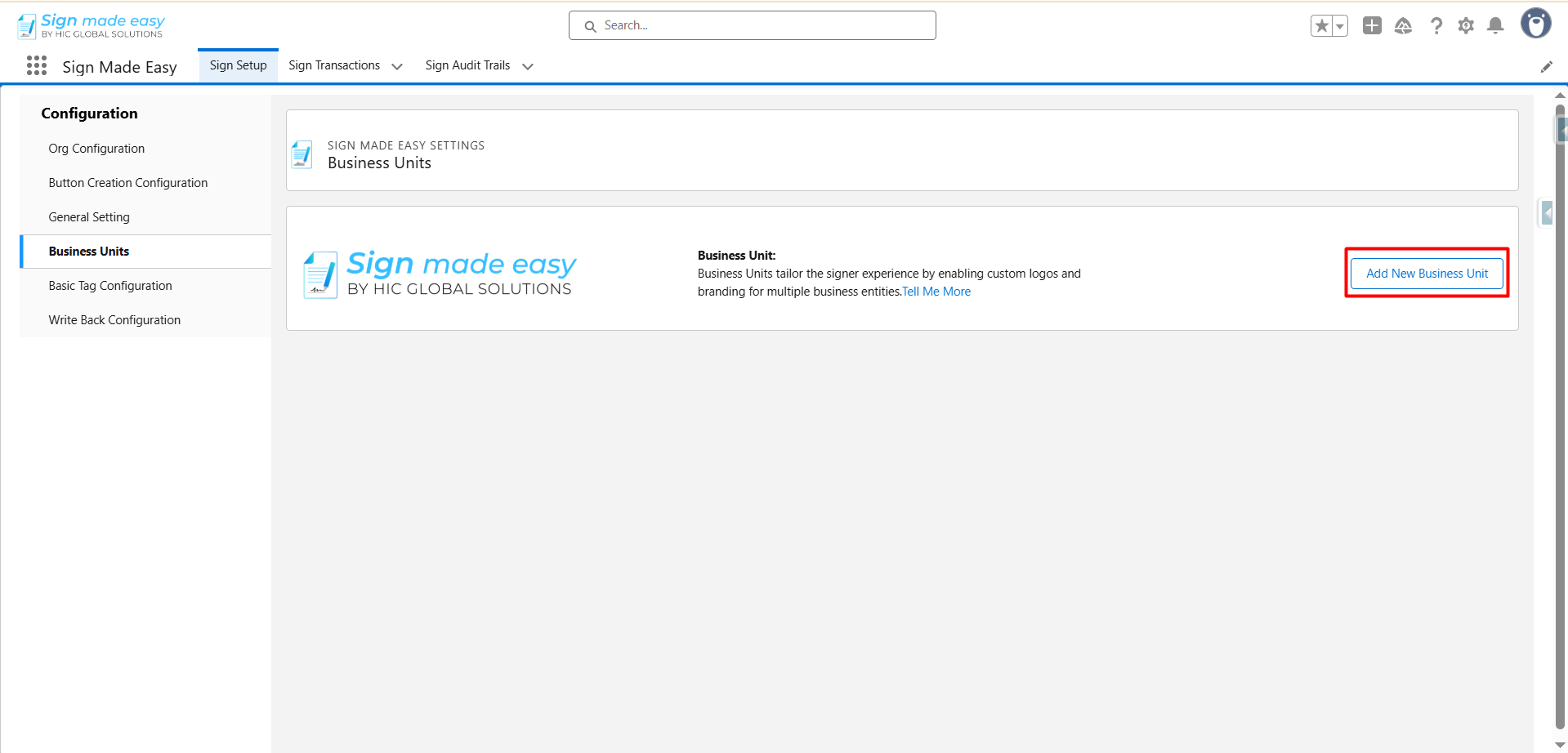Viewport: 1568px width, 753px height.
Task: Expand the Favorites list dropdown arrow
Action: (x=1340, y=26)
